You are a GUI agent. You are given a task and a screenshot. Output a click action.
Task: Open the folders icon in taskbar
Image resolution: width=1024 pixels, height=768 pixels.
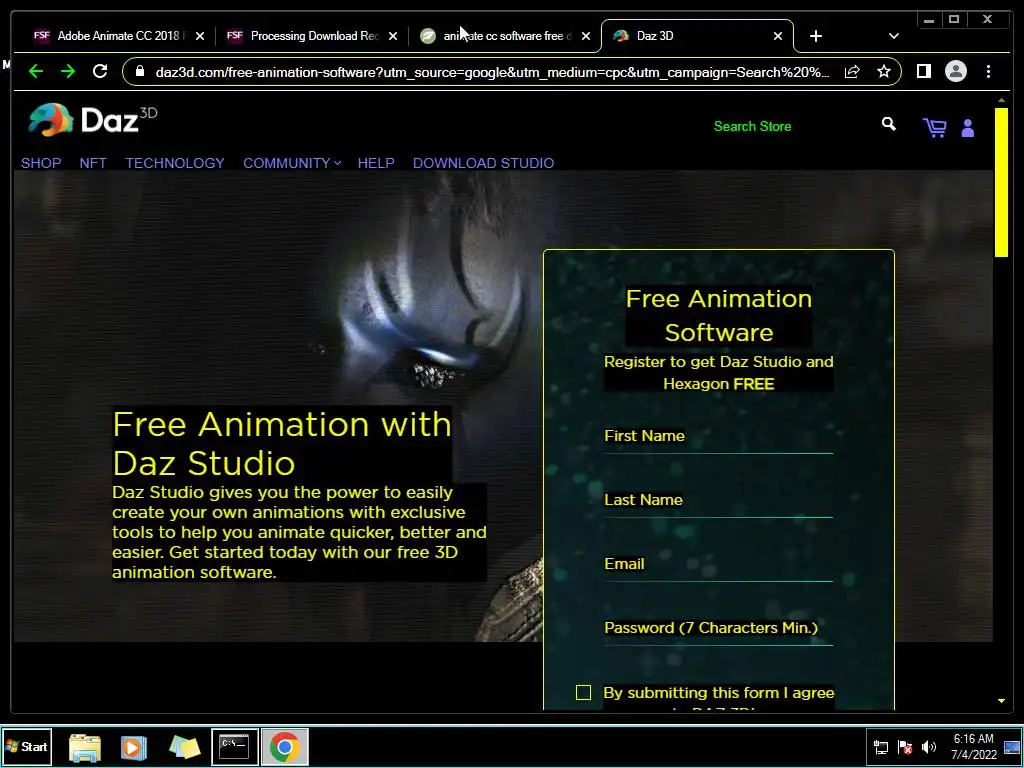(x=184, y=746)
